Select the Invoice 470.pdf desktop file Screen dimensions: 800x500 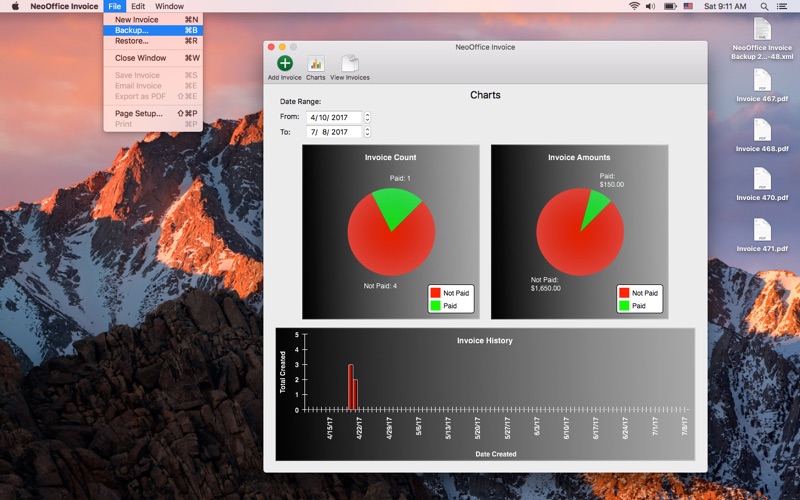(x=762, y=179)
